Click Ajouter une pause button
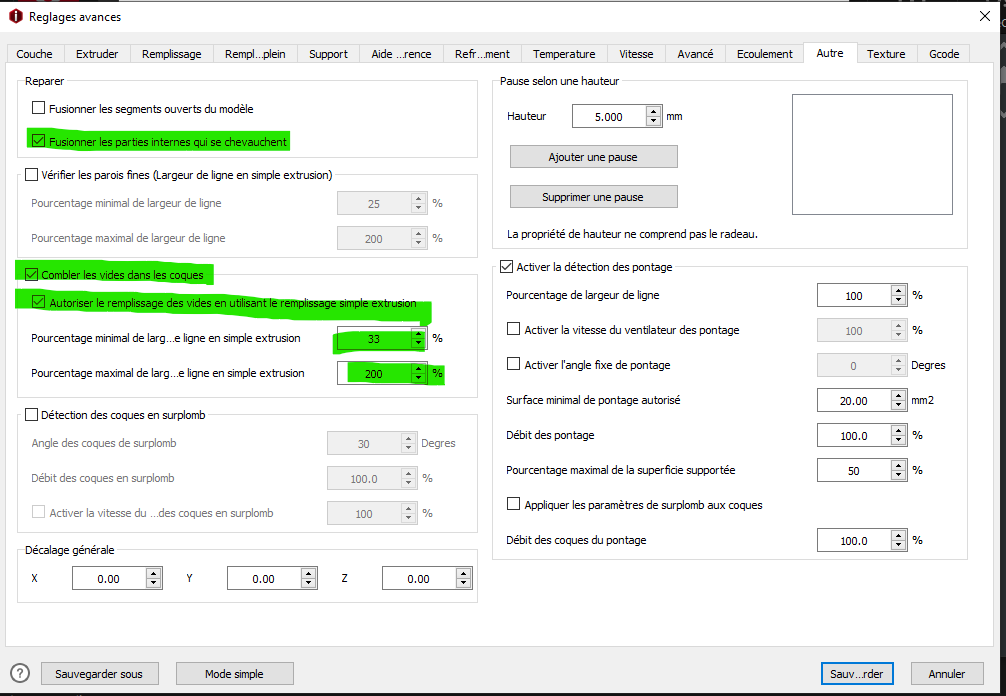1006x696 pixels. (593, 157)
